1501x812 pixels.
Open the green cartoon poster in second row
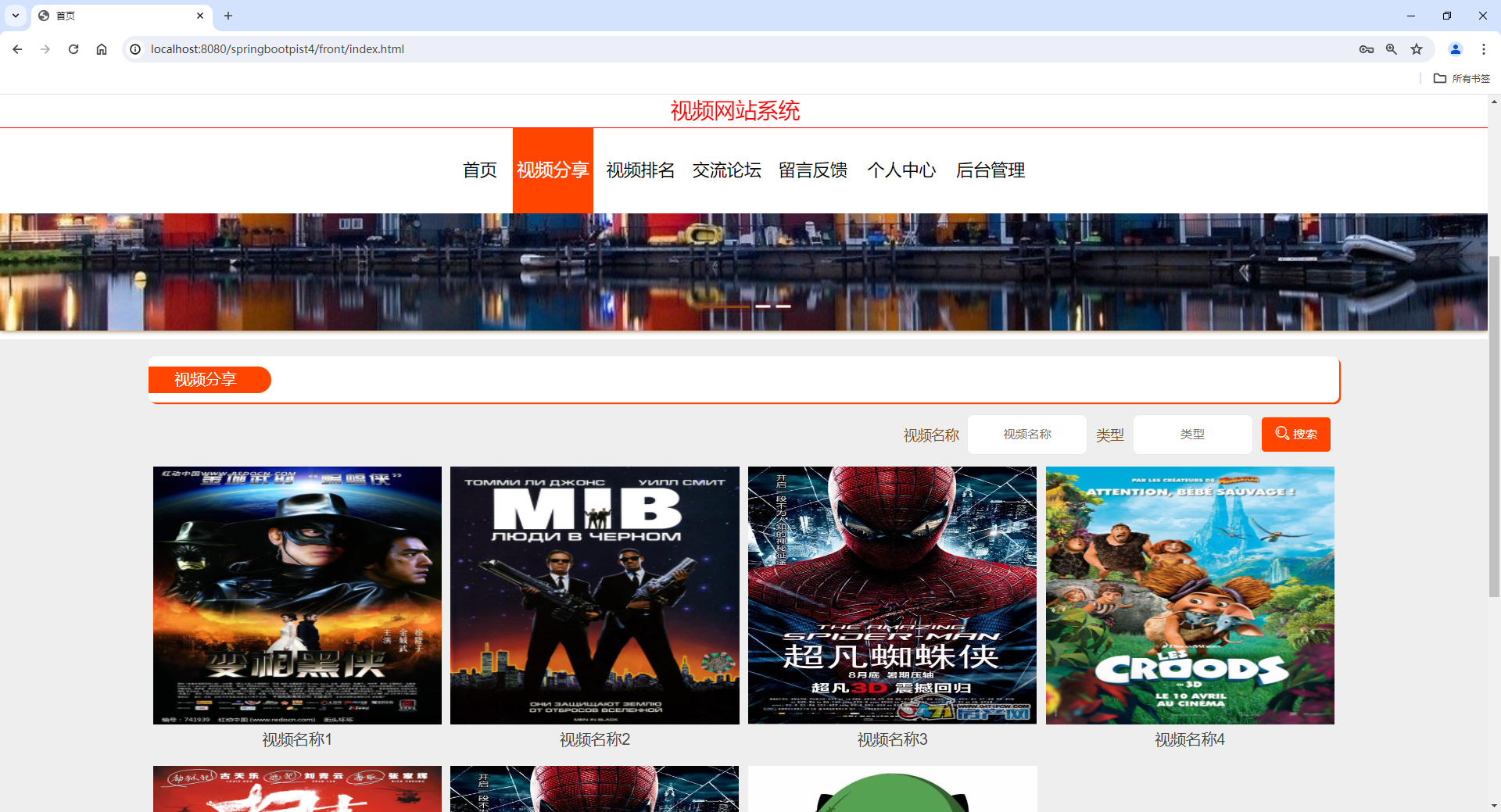[892, 789]
